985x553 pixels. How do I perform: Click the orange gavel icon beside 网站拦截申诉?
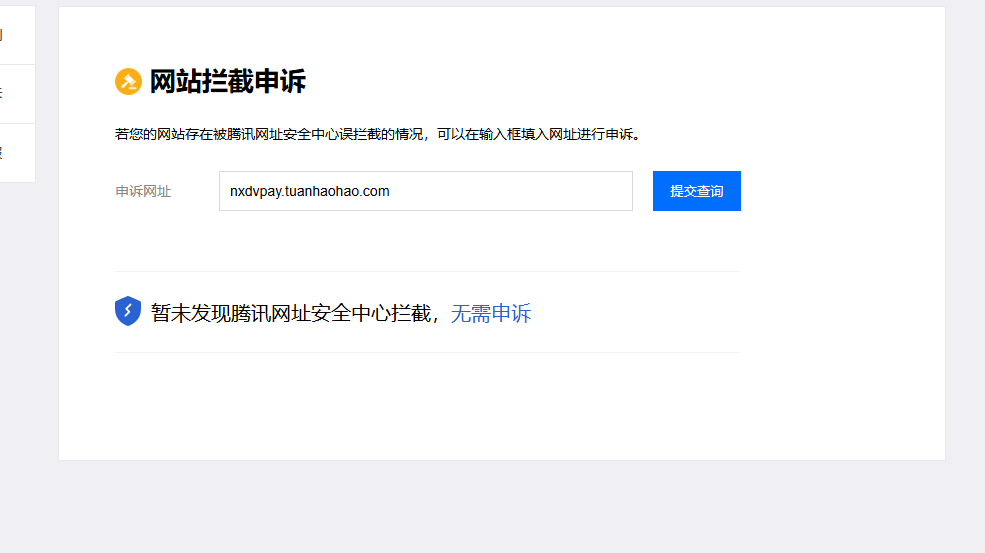pyautogui.click(x=128, y=82)
